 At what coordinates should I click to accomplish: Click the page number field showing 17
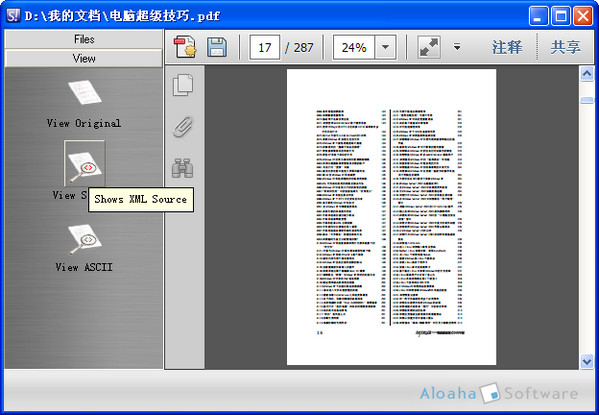coord(265,47)
